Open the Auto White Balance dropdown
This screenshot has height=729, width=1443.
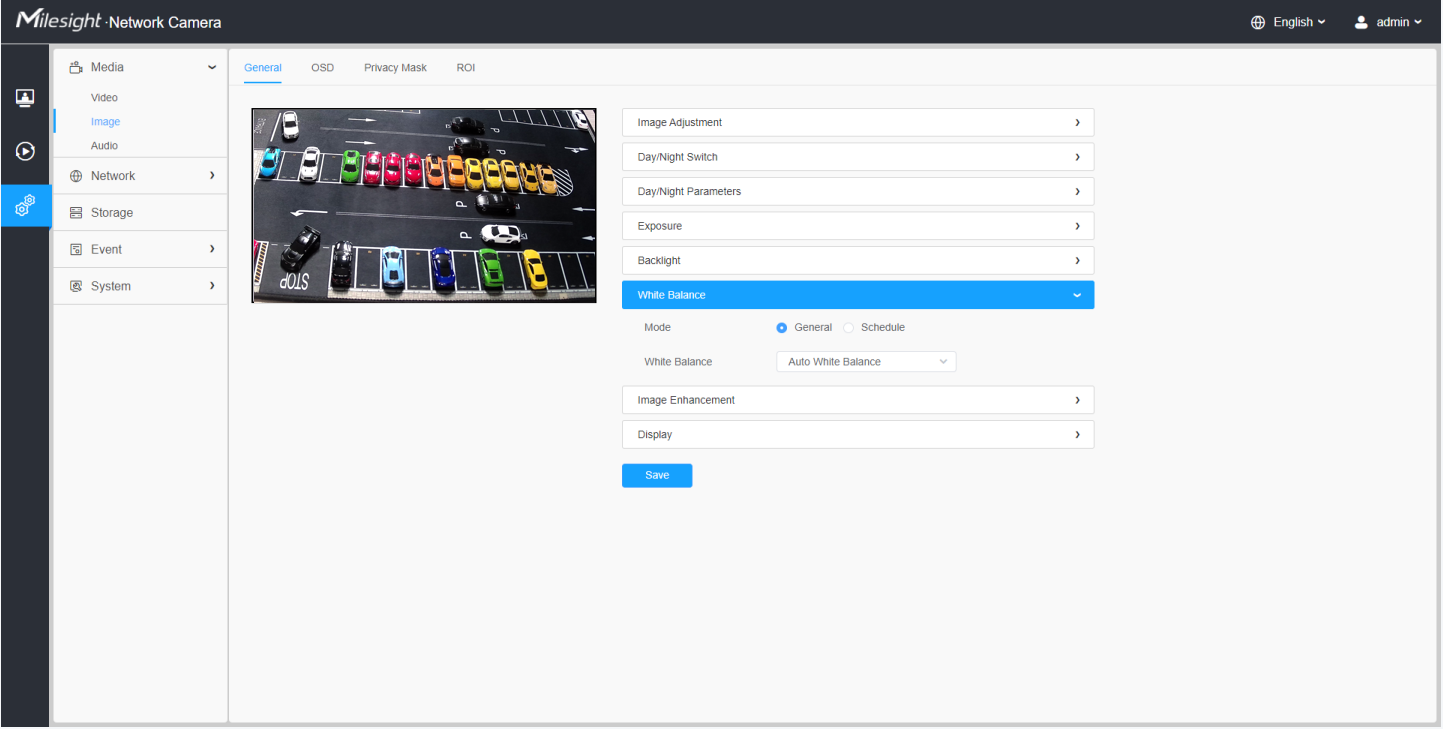click(x=866, y=362)
